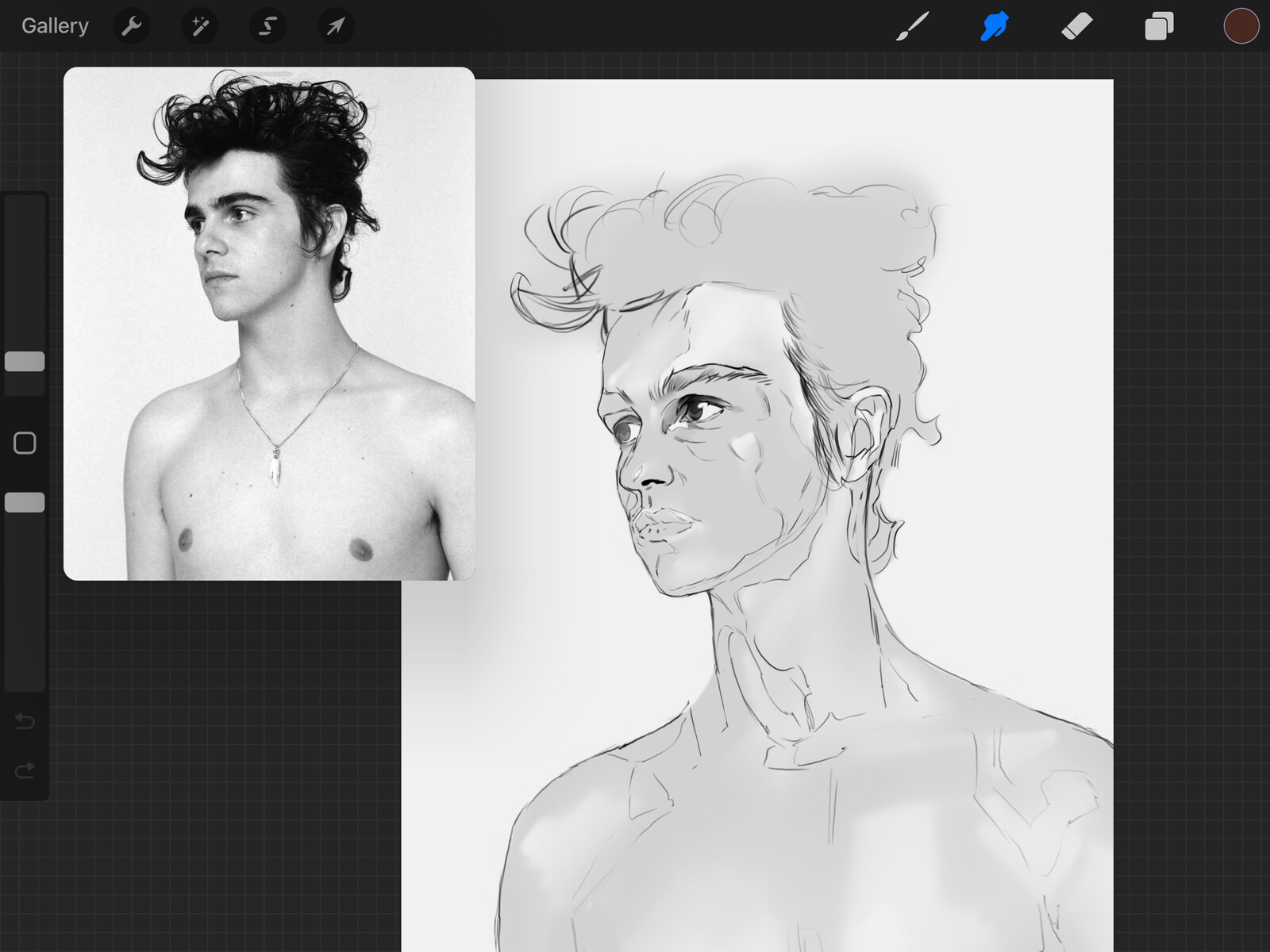Select the Eraser tool
This screenshot has height=952, width=1270.
(x=1076, y=26)
